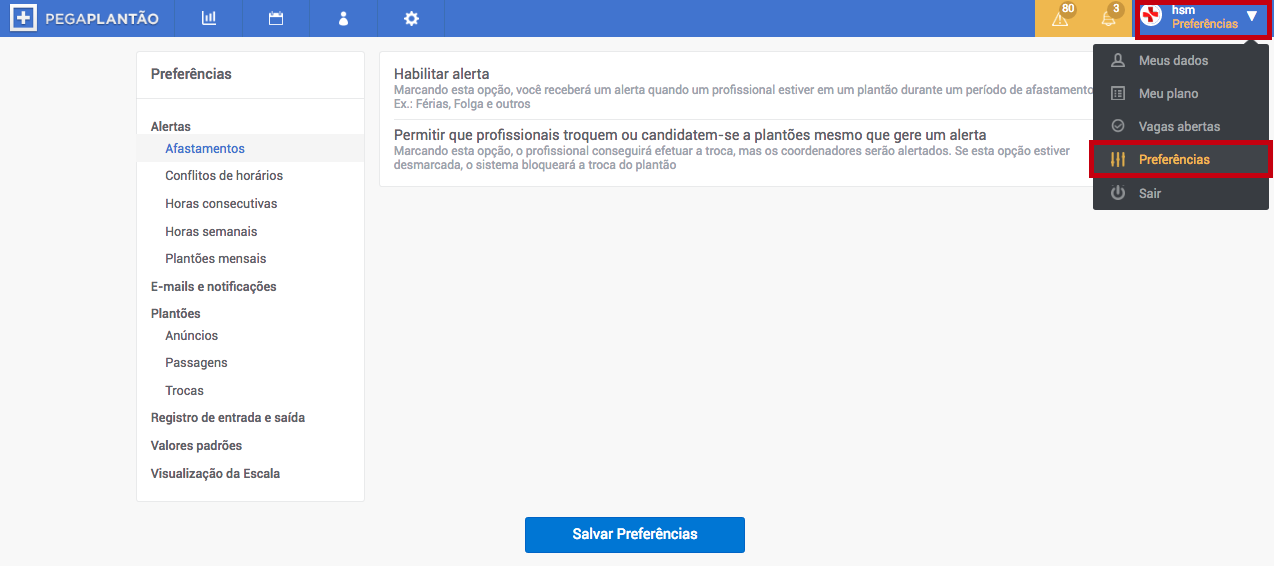Open the professionals person icon

coord(343,18)
